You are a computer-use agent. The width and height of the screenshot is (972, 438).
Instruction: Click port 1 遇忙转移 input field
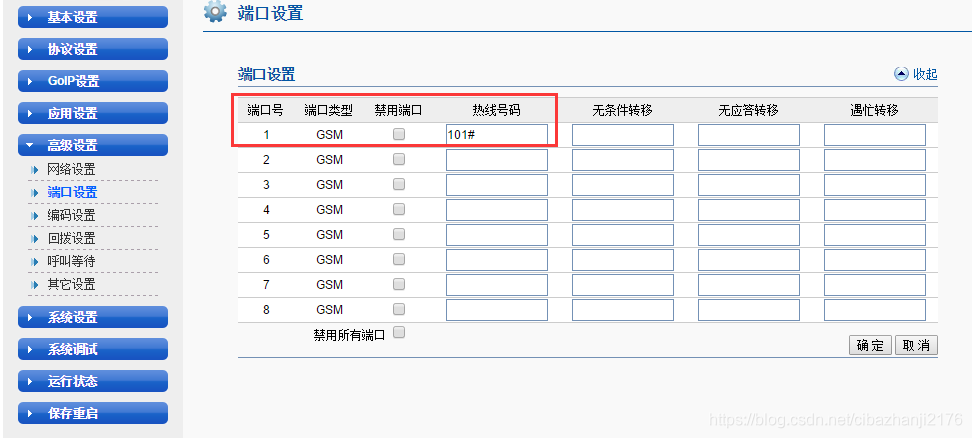tap(875, 134)
